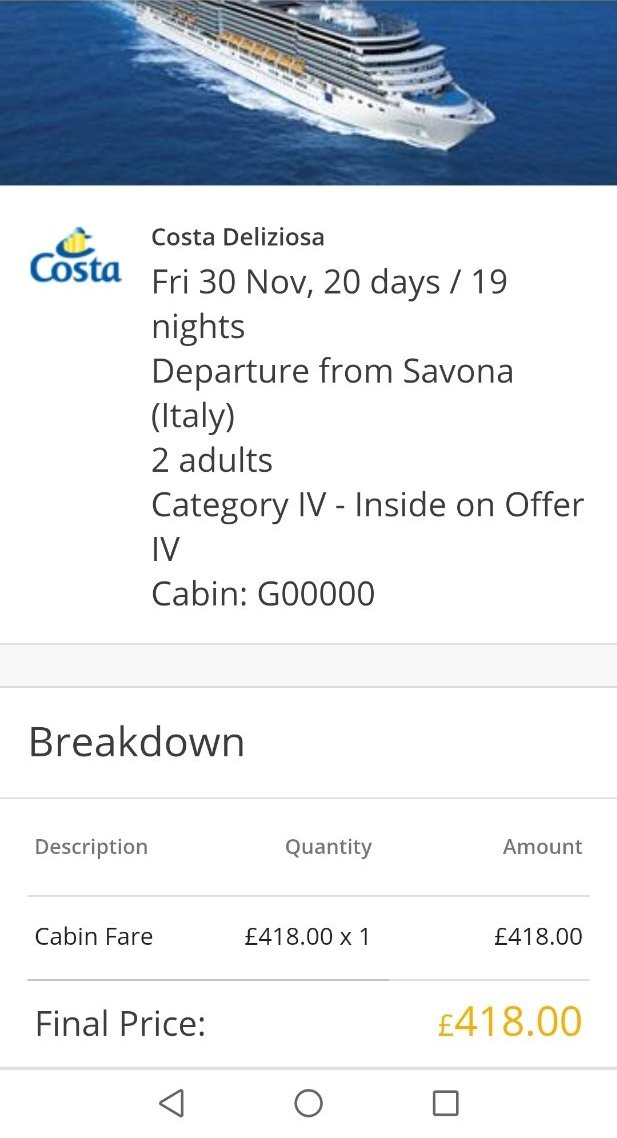Tap the 2 adults line
617x1138 pixels.
[212, 460]
